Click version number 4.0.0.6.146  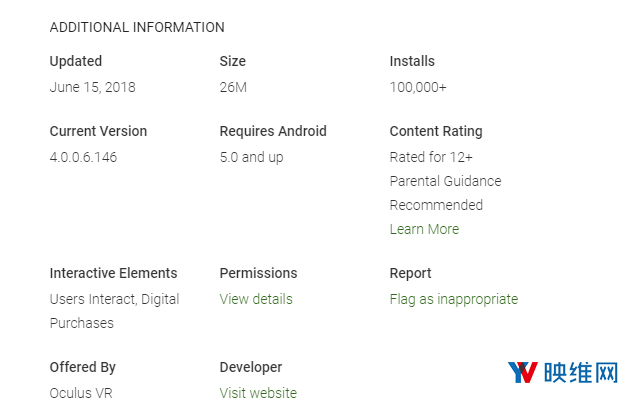pyautogui.click(x=83, y=157)
